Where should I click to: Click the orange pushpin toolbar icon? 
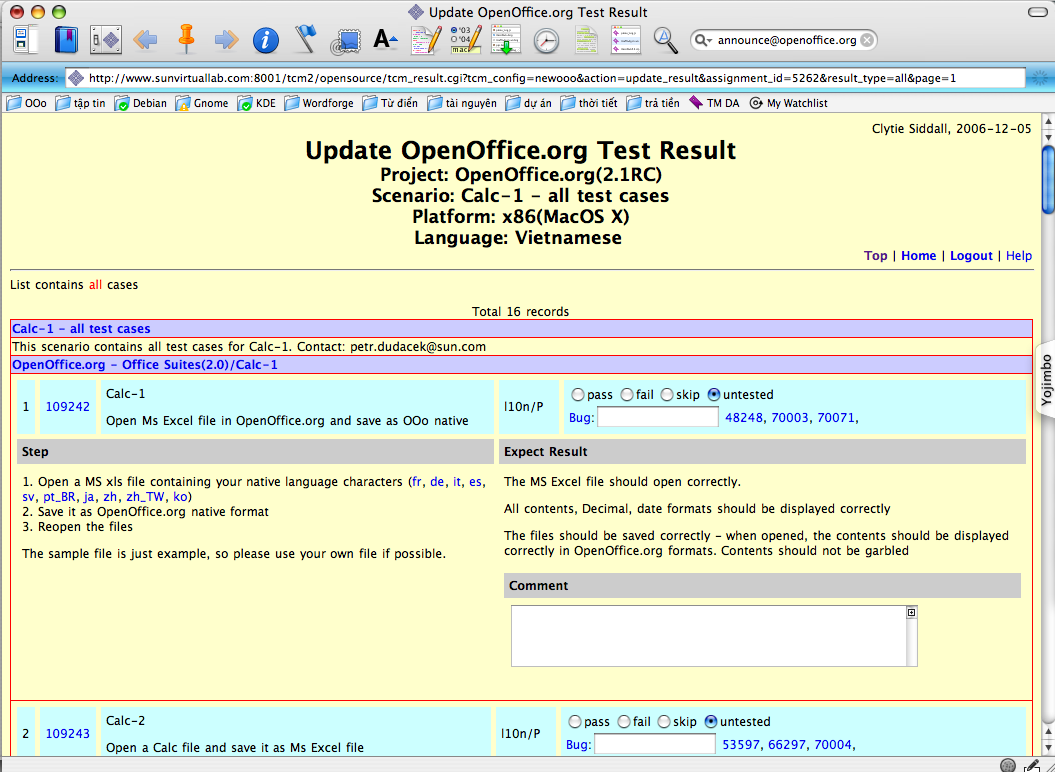pyautogui.click(x=186, y=38)
